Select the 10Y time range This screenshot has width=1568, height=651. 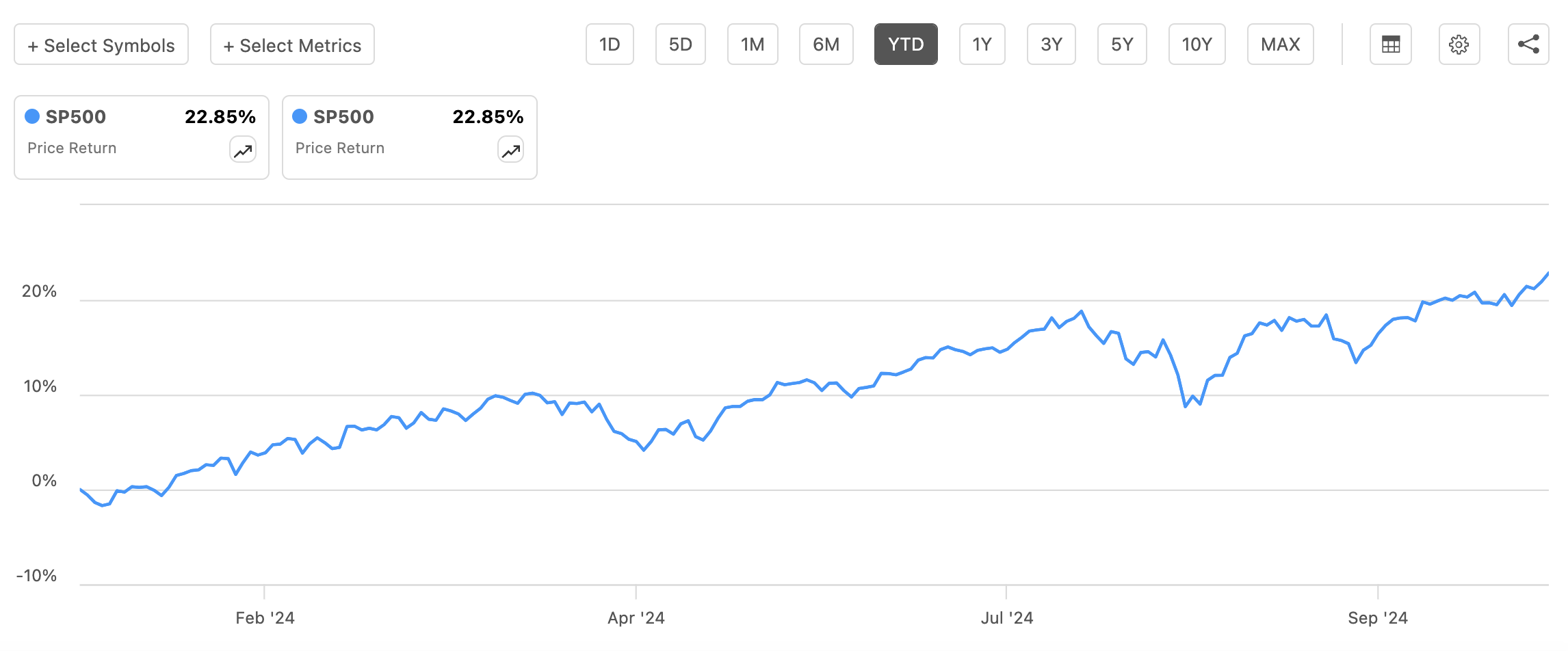click(x=1197, y=44)
